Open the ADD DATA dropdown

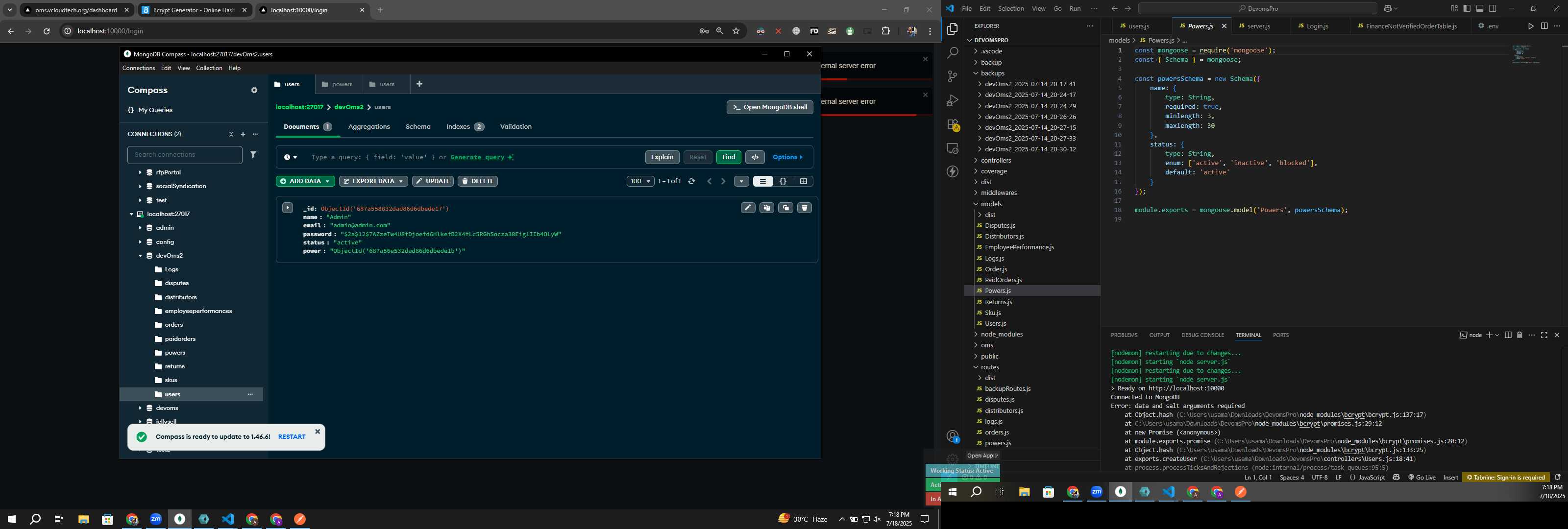[x=305, y=181]
